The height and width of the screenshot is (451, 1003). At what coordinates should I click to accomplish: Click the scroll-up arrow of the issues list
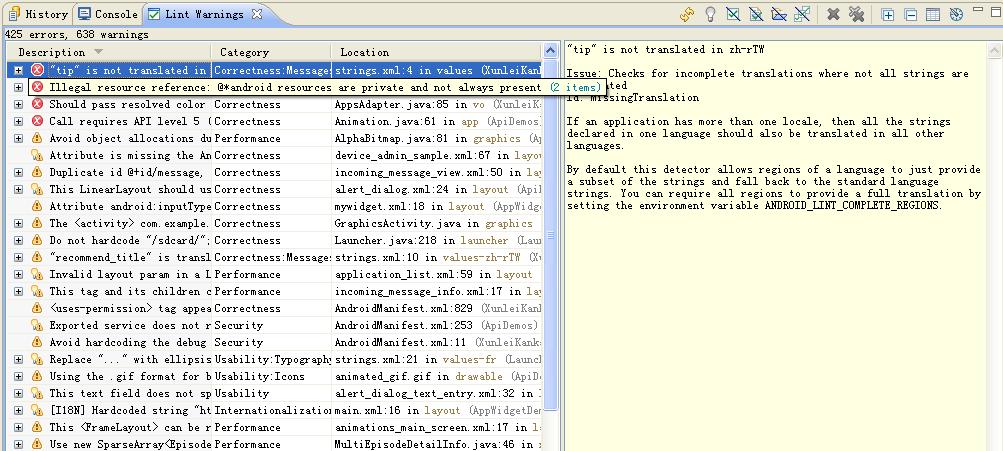550,51
